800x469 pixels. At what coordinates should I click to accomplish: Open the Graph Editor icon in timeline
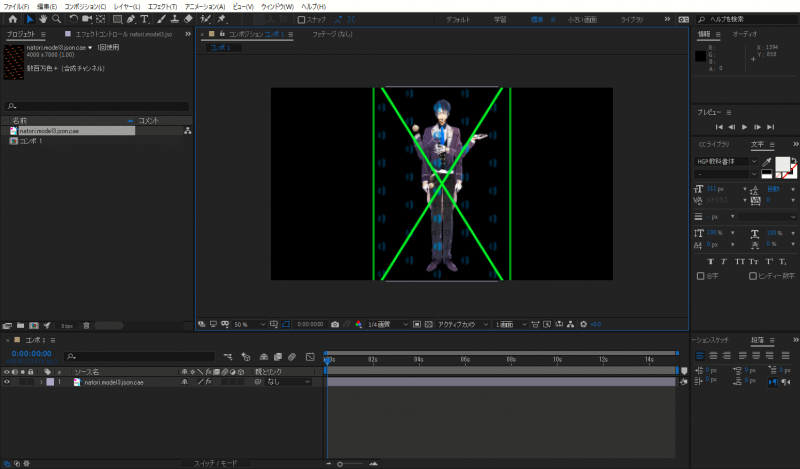(310, 357)
